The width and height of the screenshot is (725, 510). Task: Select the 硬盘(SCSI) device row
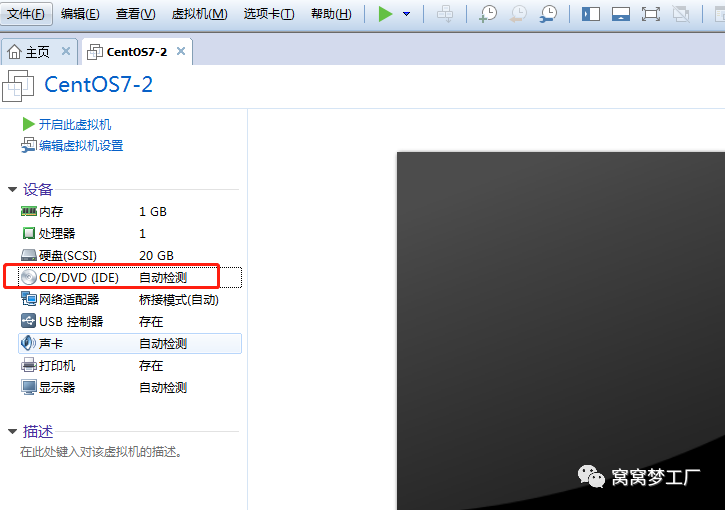pyautogui.click(x=130, y=256)
